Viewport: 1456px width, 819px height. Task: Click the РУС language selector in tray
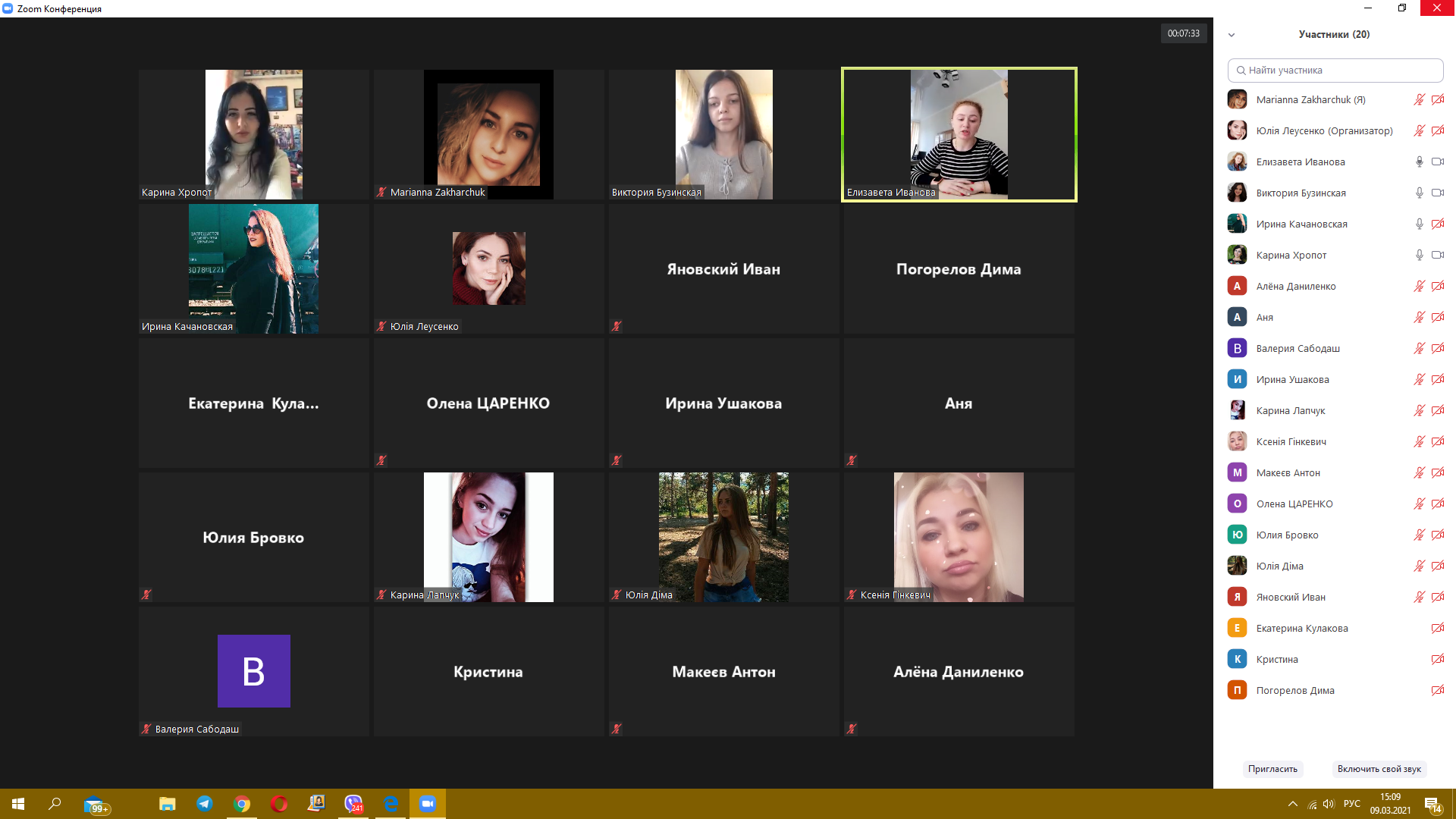[1351, 804]
